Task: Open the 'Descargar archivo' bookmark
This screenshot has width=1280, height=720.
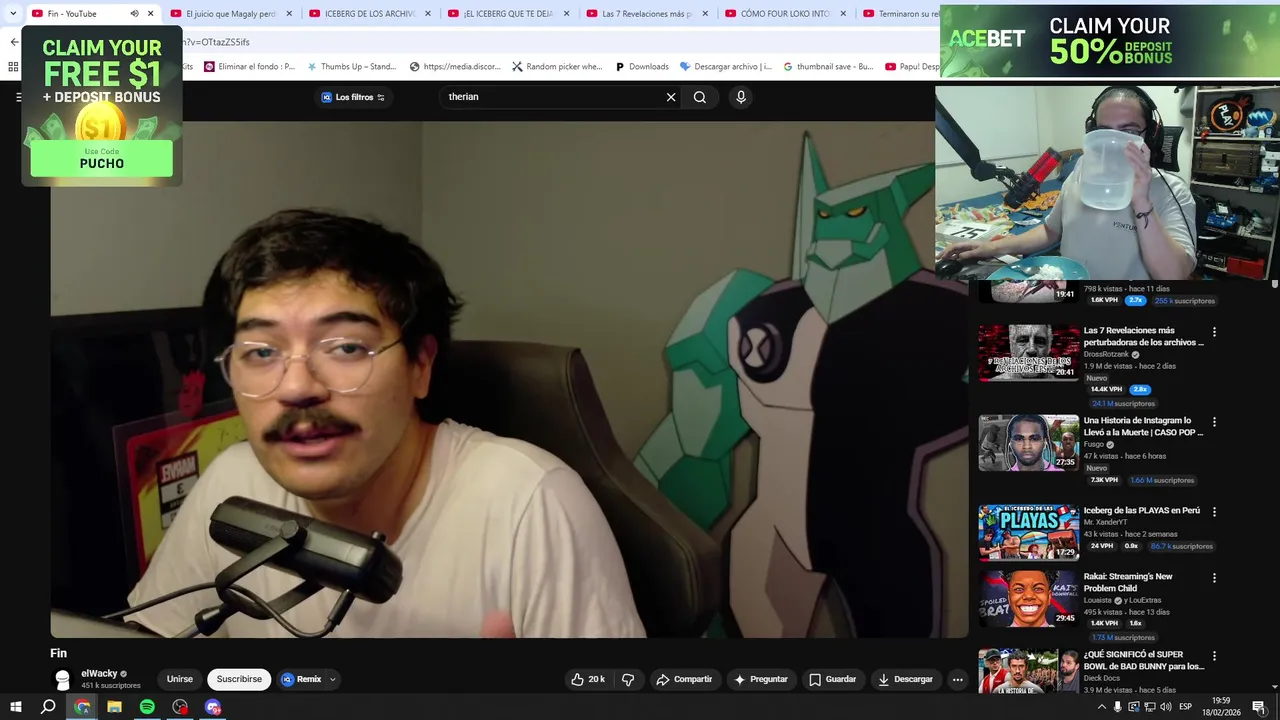Action: click(x=725, y=67)
